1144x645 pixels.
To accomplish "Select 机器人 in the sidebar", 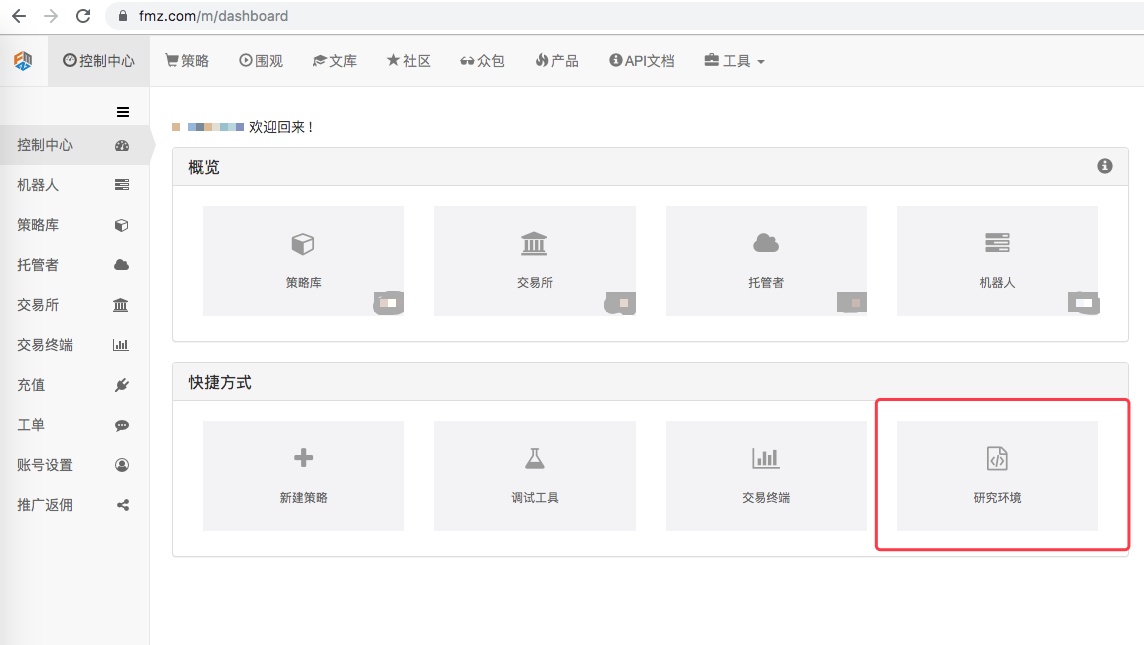I will point(40,185).
